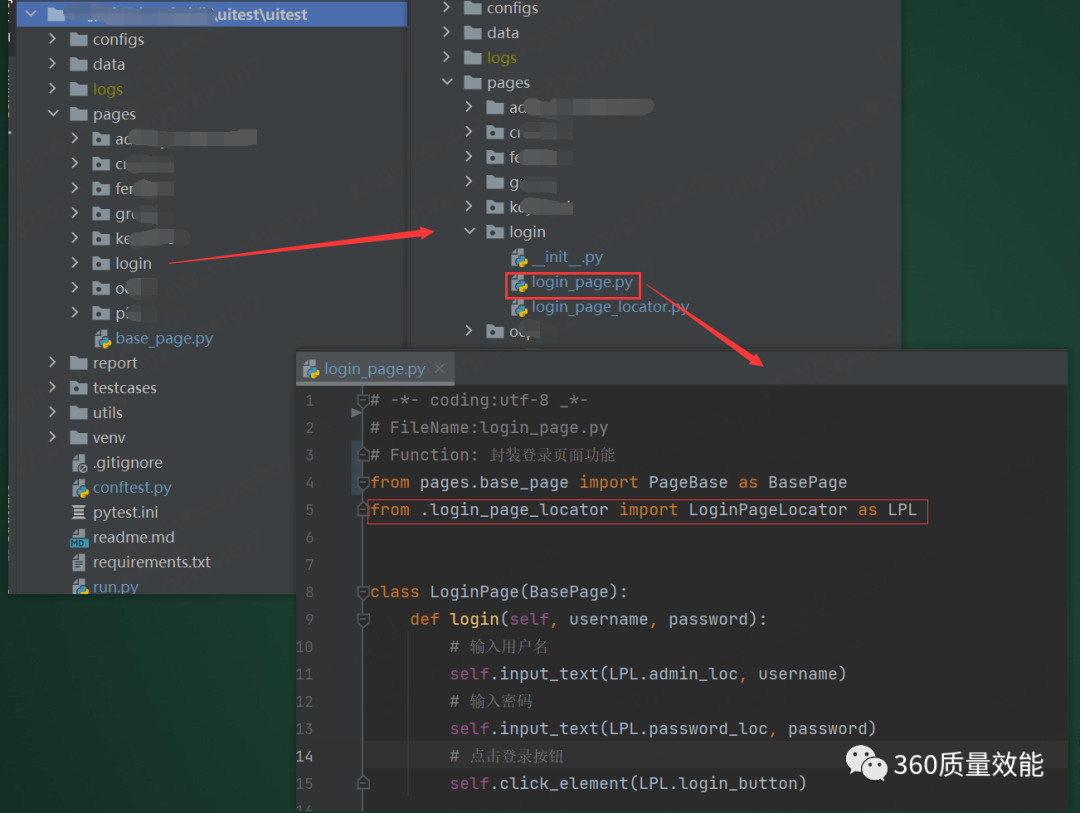Fold the header comment block at line 1
This screenshot has height=813, width=1080.
[x=363, y=400]
